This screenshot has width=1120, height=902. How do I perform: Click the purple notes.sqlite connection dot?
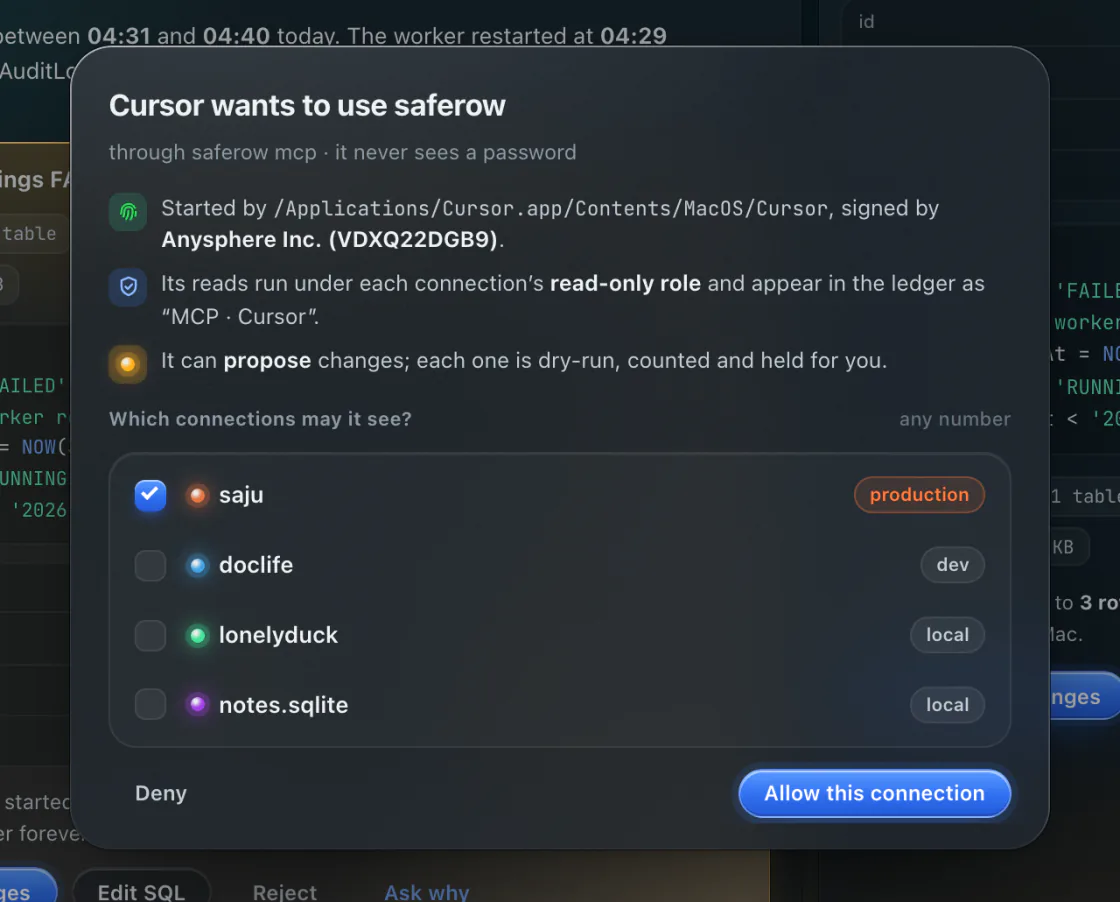pyautogui.click(x=197, y=705)
